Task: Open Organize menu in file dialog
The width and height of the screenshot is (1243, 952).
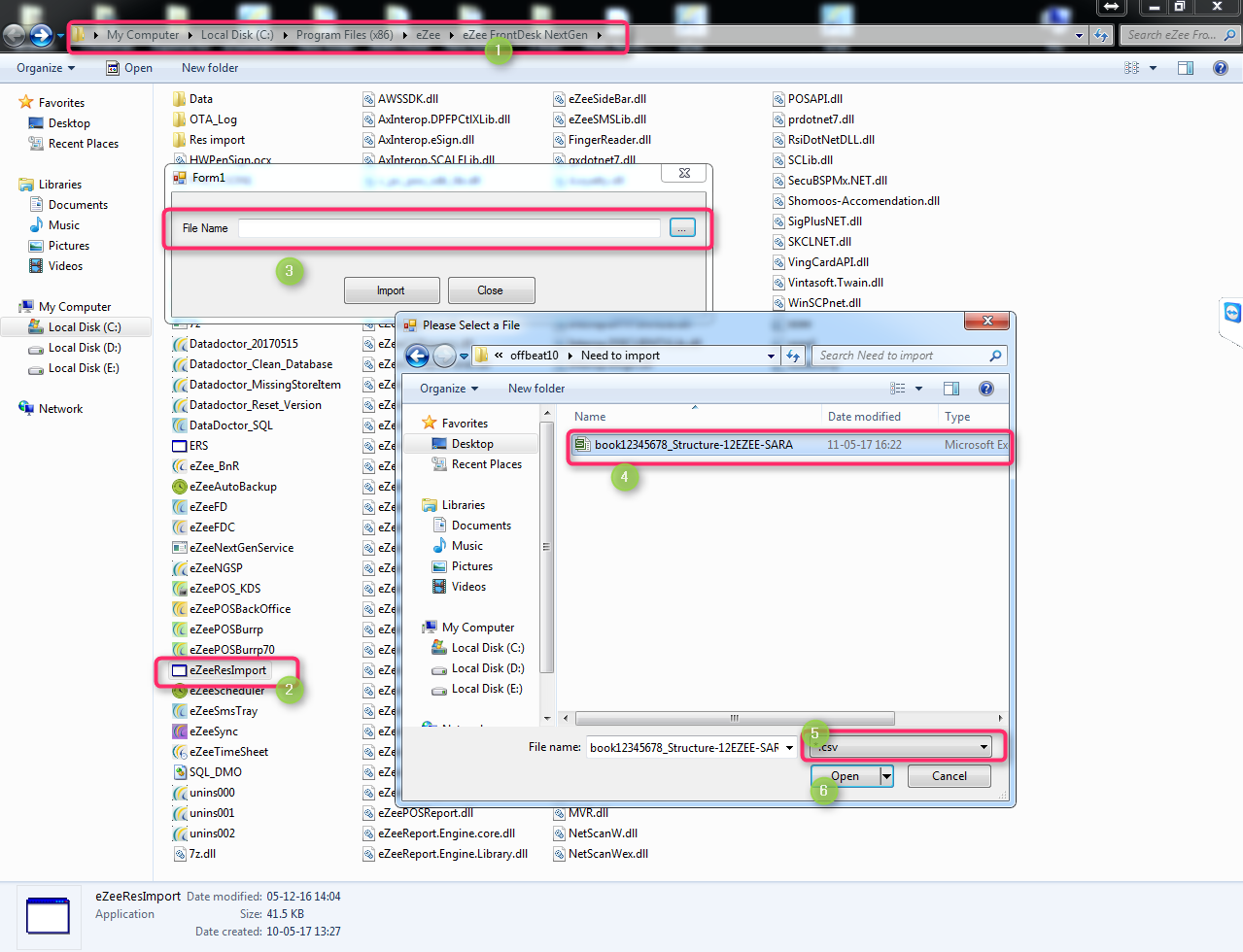Action: [449, 389]
